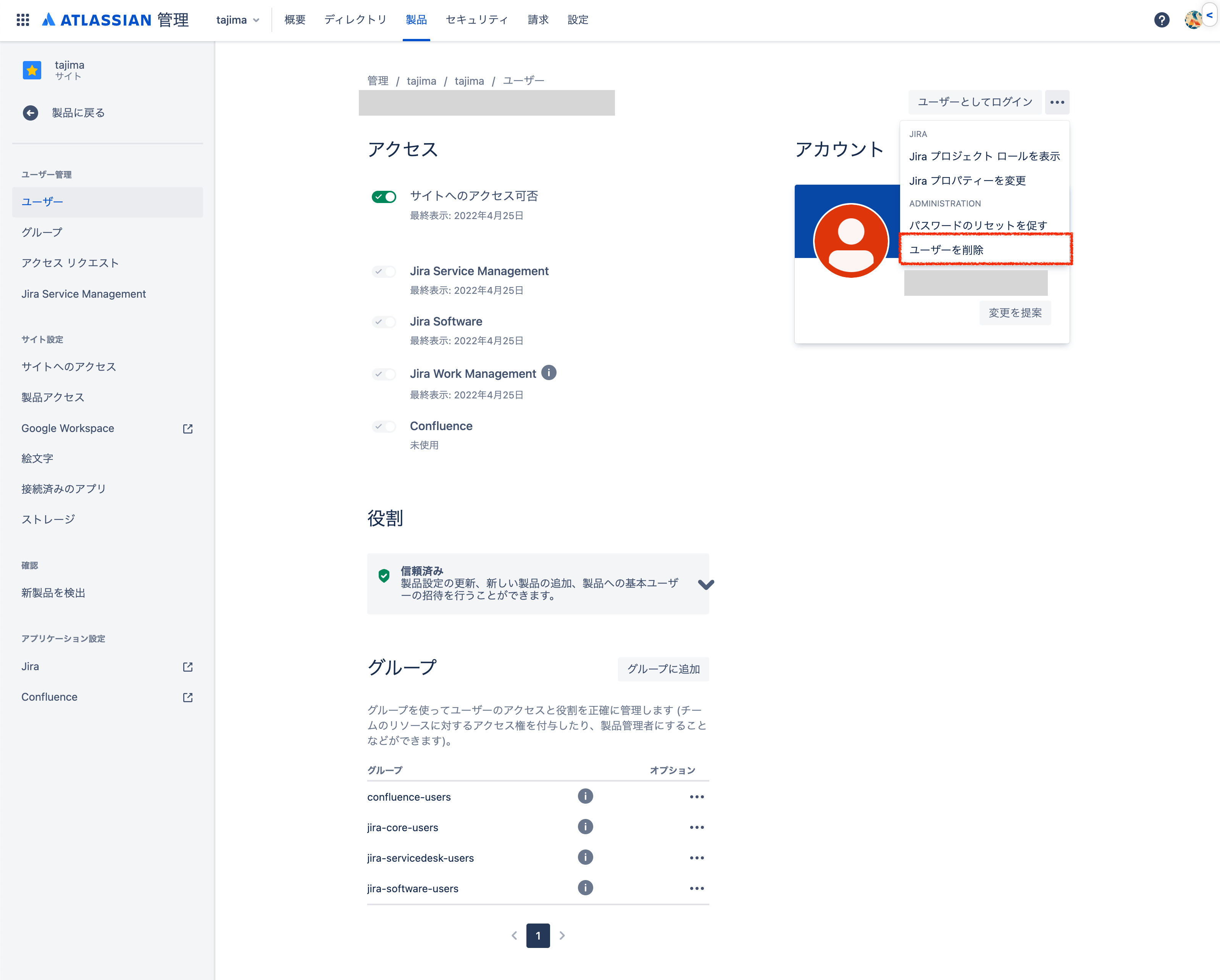Show info for Jira Work Management
The image size is (1220, 980).
point(548,373)
